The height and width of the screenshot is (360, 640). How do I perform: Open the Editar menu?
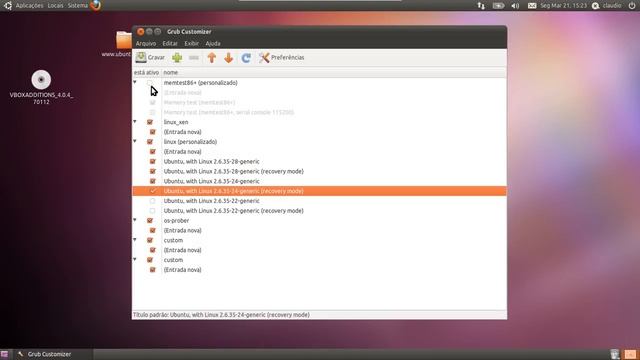170,43
